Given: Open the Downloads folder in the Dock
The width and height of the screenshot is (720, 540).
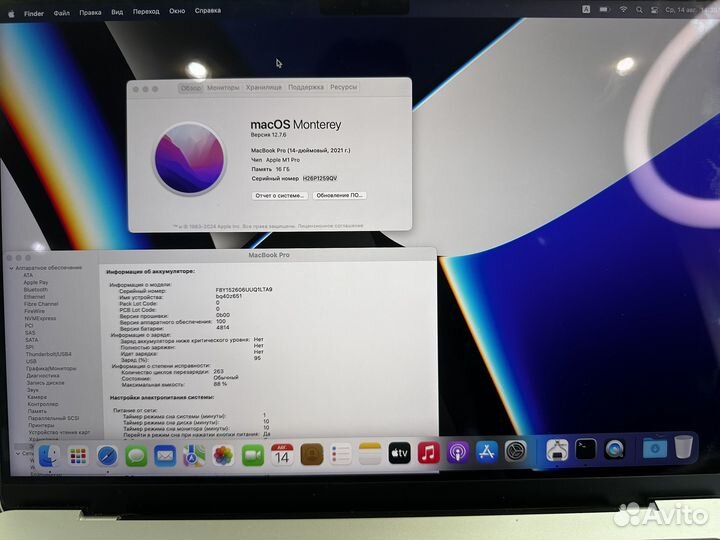Looking at the screenshot, I should tap(655, 448).
